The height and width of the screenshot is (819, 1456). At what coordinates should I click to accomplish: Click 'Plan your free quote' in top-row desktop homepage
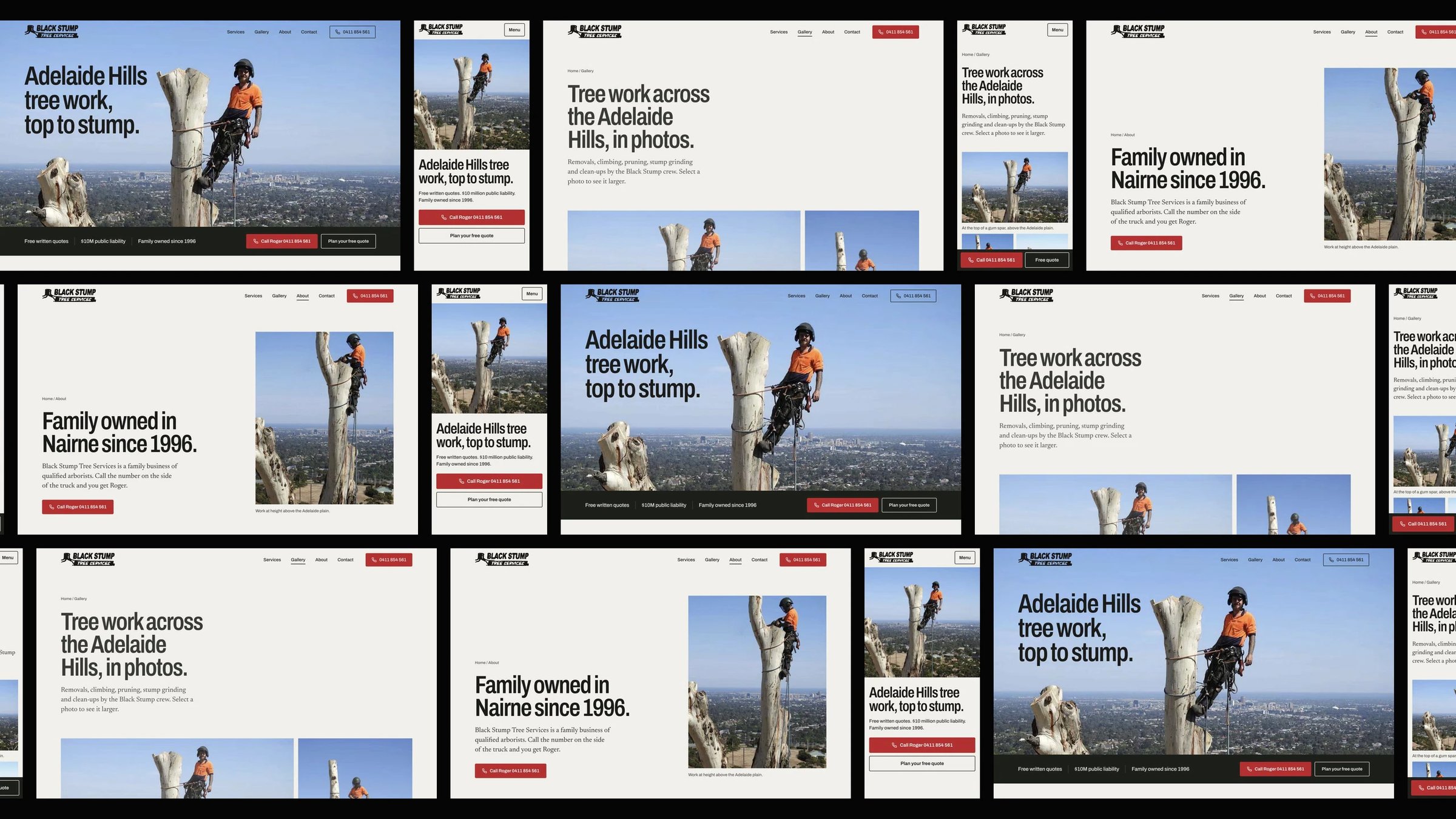[x=348, y=241]
